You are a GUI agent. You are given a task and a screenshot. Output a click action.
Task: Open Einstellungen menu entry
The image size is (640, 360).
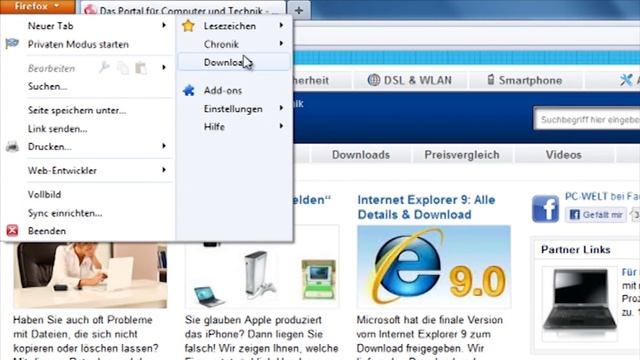(234, 109)
